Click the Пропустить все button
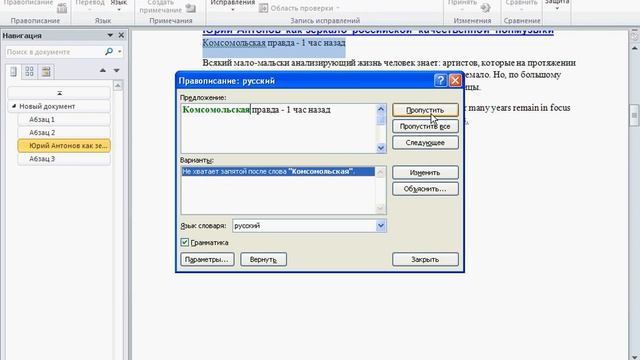The image size is (640, 360). (425, 127)
